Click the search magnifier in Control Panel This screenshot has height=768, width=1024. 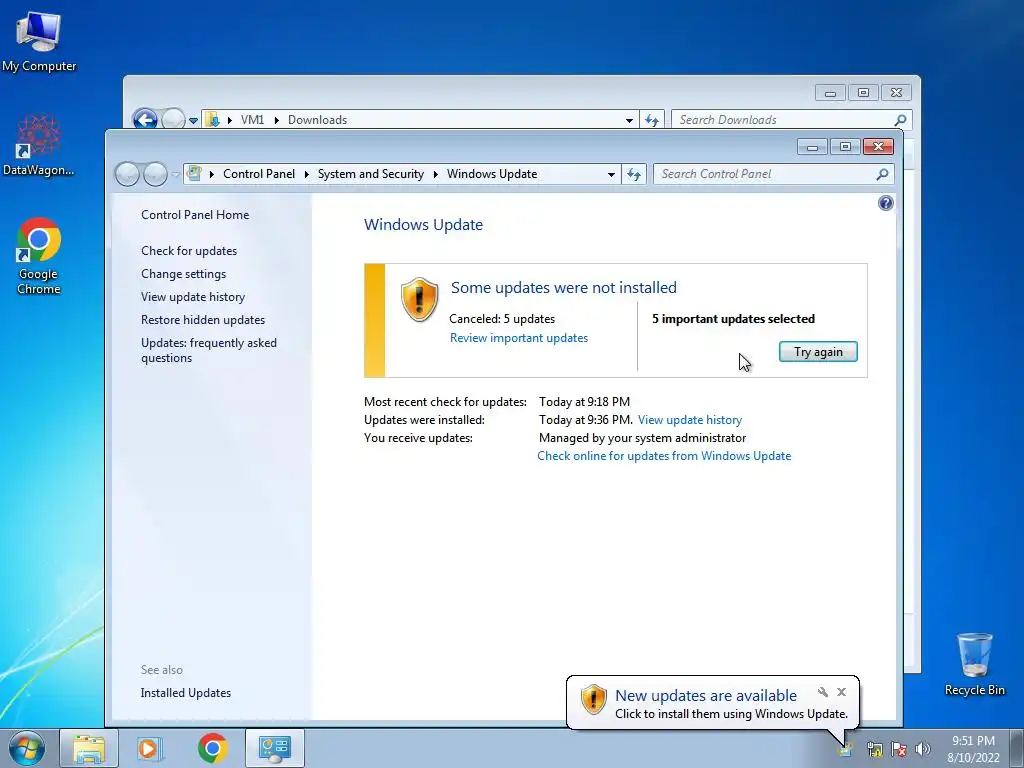882,174
